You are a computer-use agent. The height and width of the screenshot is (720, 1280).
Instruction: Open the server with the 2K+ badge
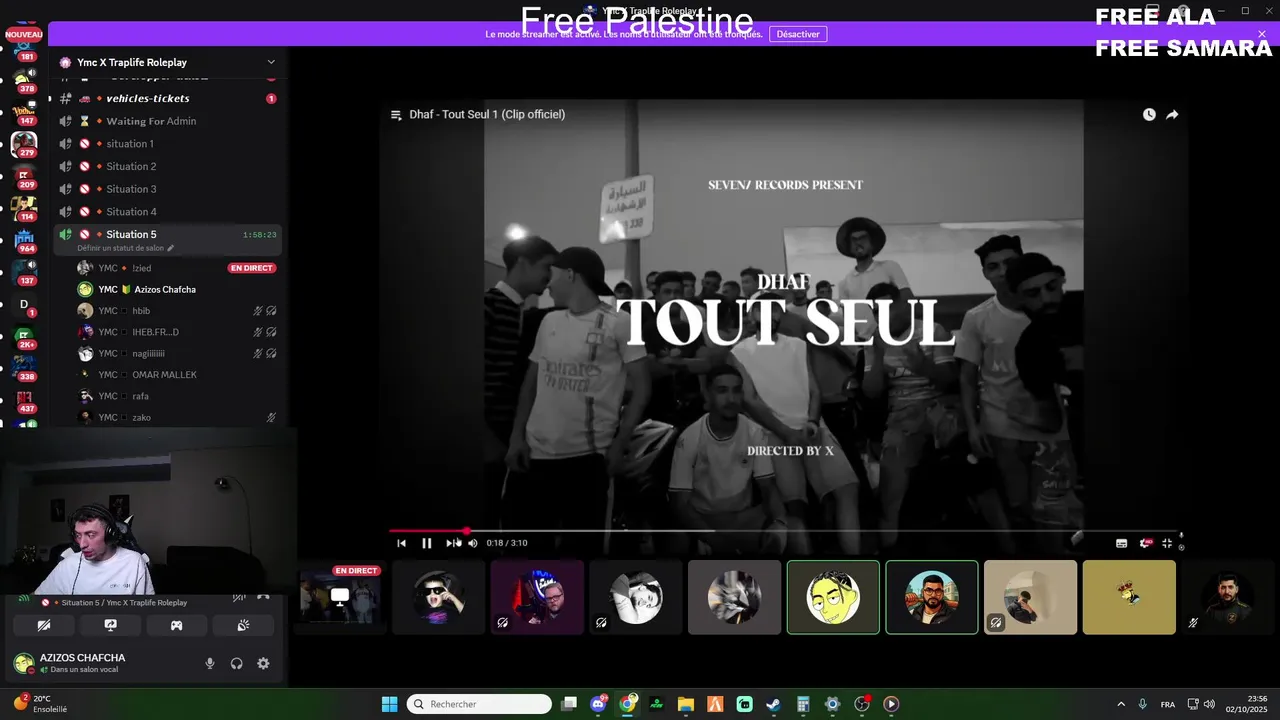24,336
